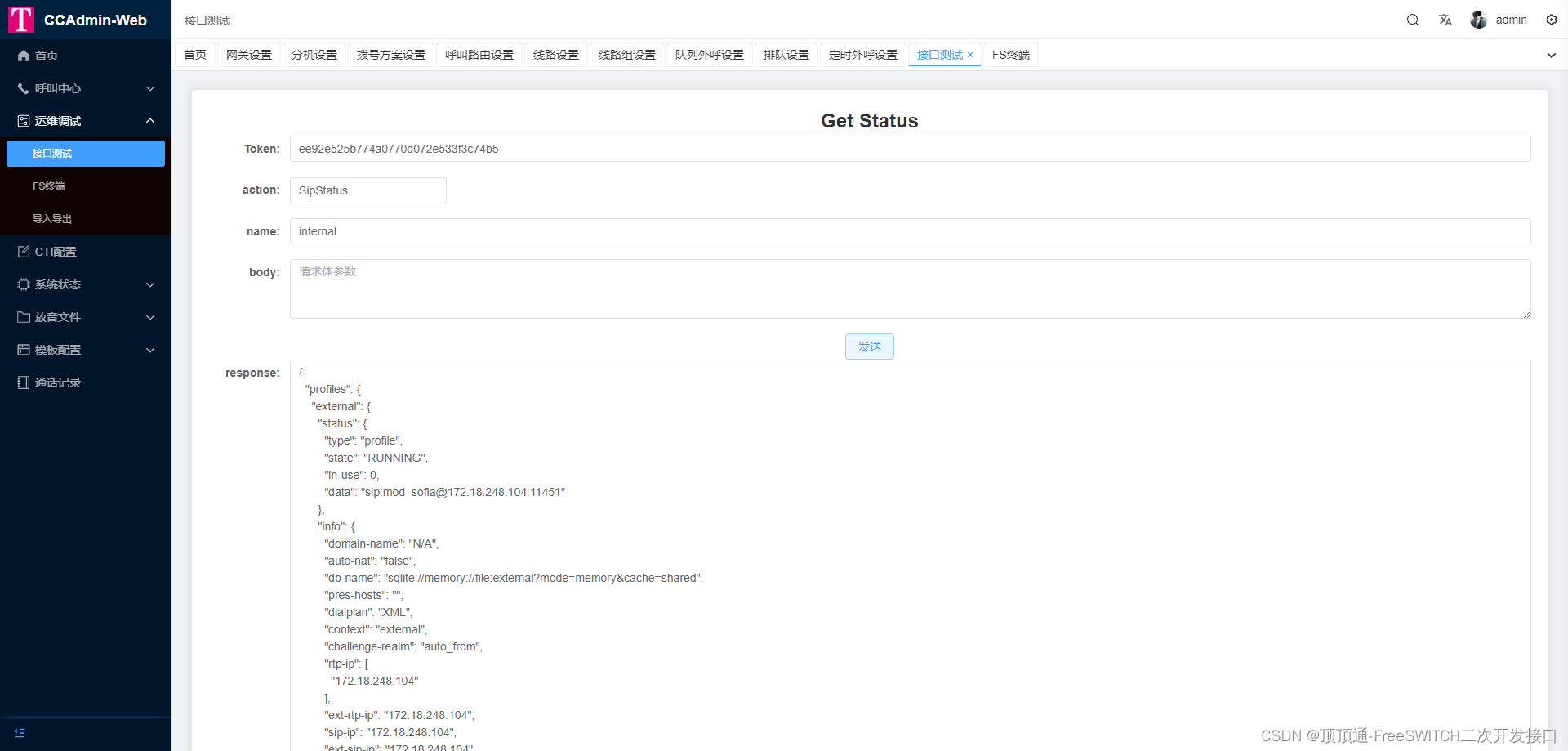The height and width of the screenshot is (751, 1568).
Task: Switch to the 网关设置 tab
Action: 249,55
